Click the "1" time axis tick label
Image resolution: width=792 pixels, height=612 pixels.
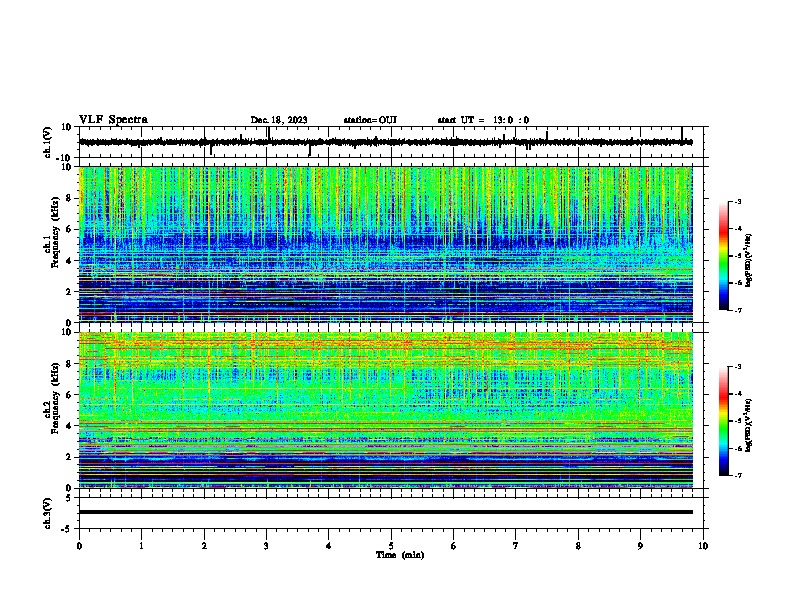click(141, 546)
